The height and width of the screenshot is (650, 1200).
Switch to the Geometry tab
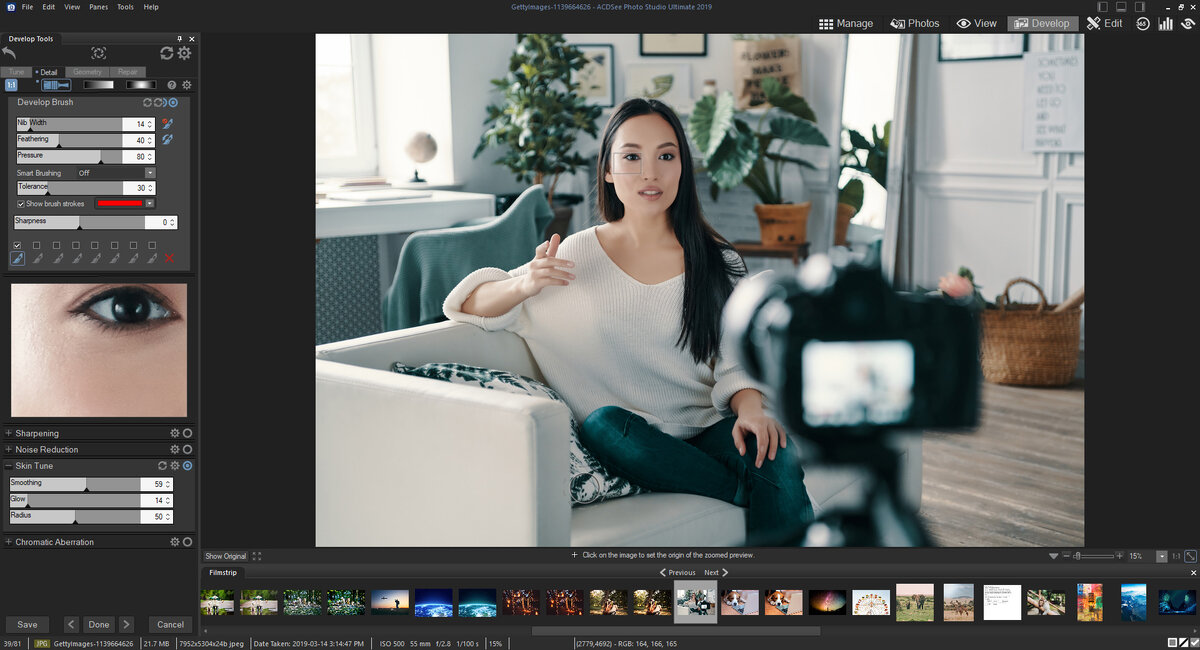click(86, 71)
